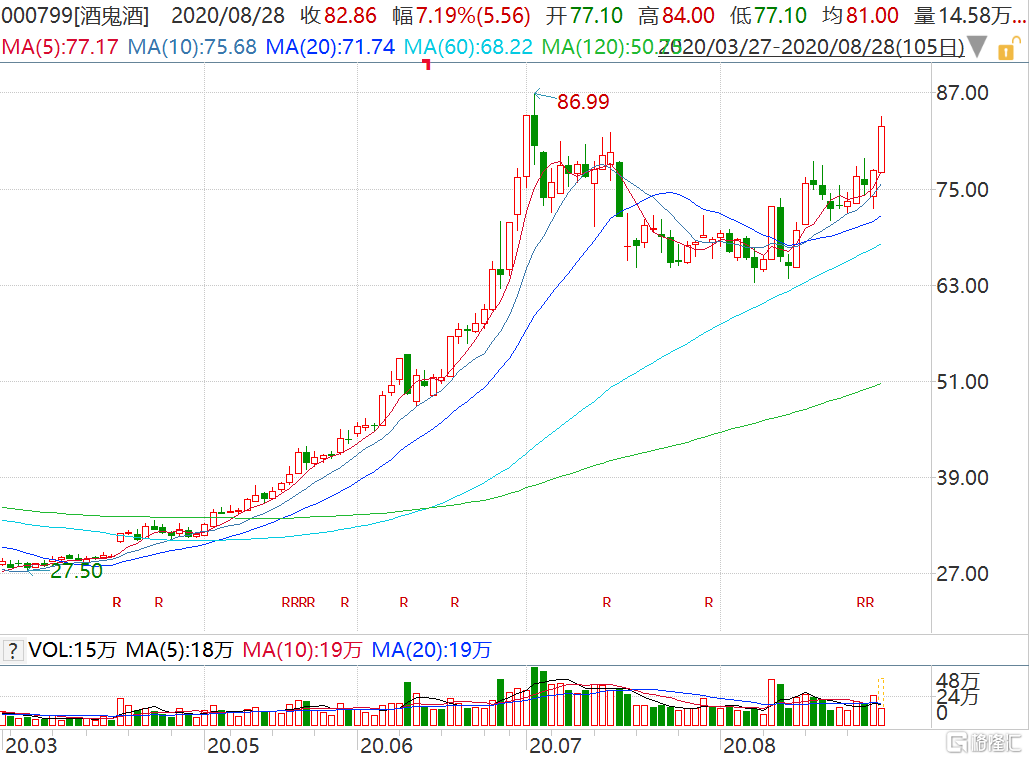The height and width of the screenshot is (761, 1029).
Task: Click the 20.06 date axis label
Action: coord(386,746)
